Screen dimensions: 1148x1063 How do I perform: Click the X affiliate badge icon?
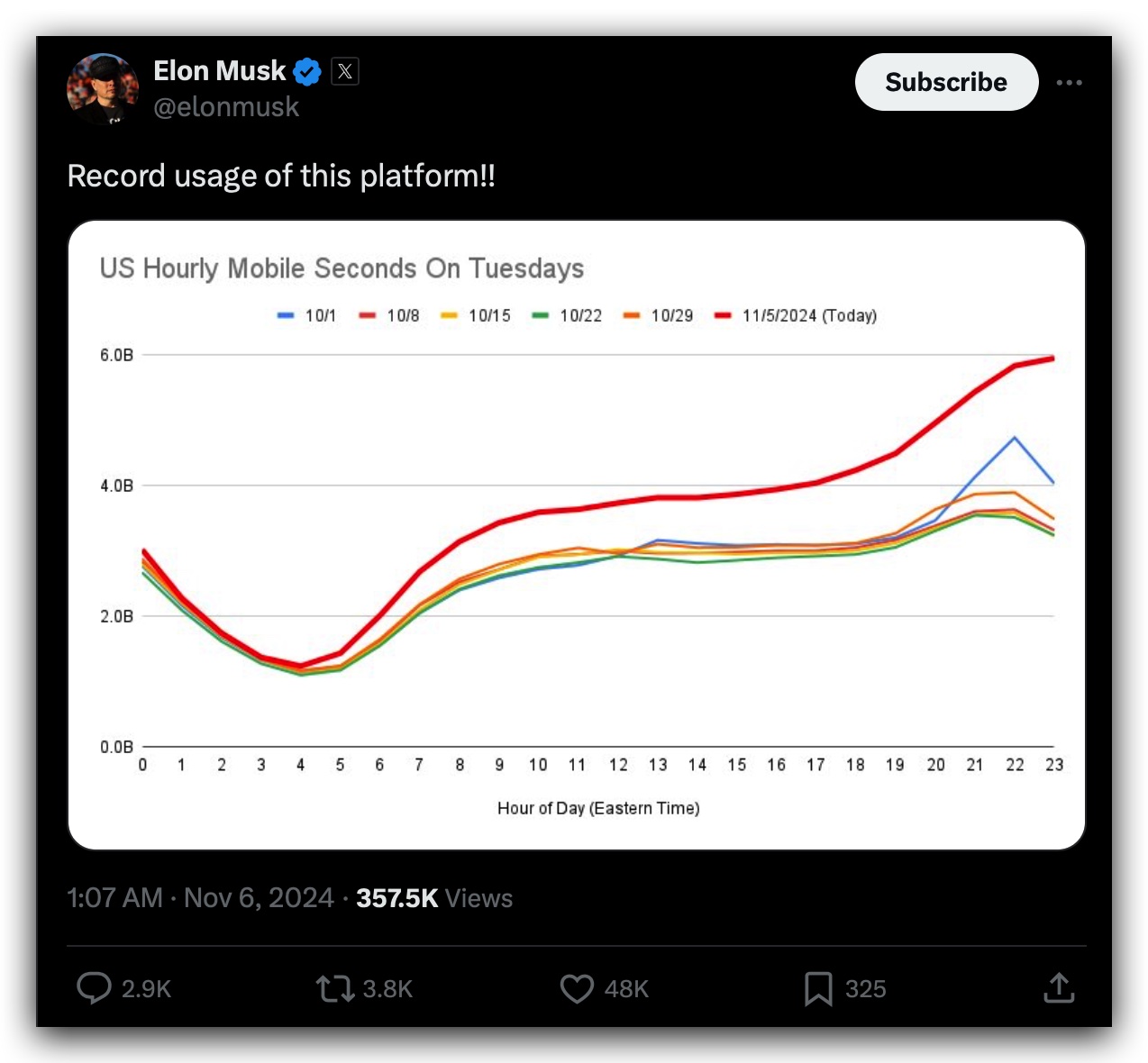point(345,71)
